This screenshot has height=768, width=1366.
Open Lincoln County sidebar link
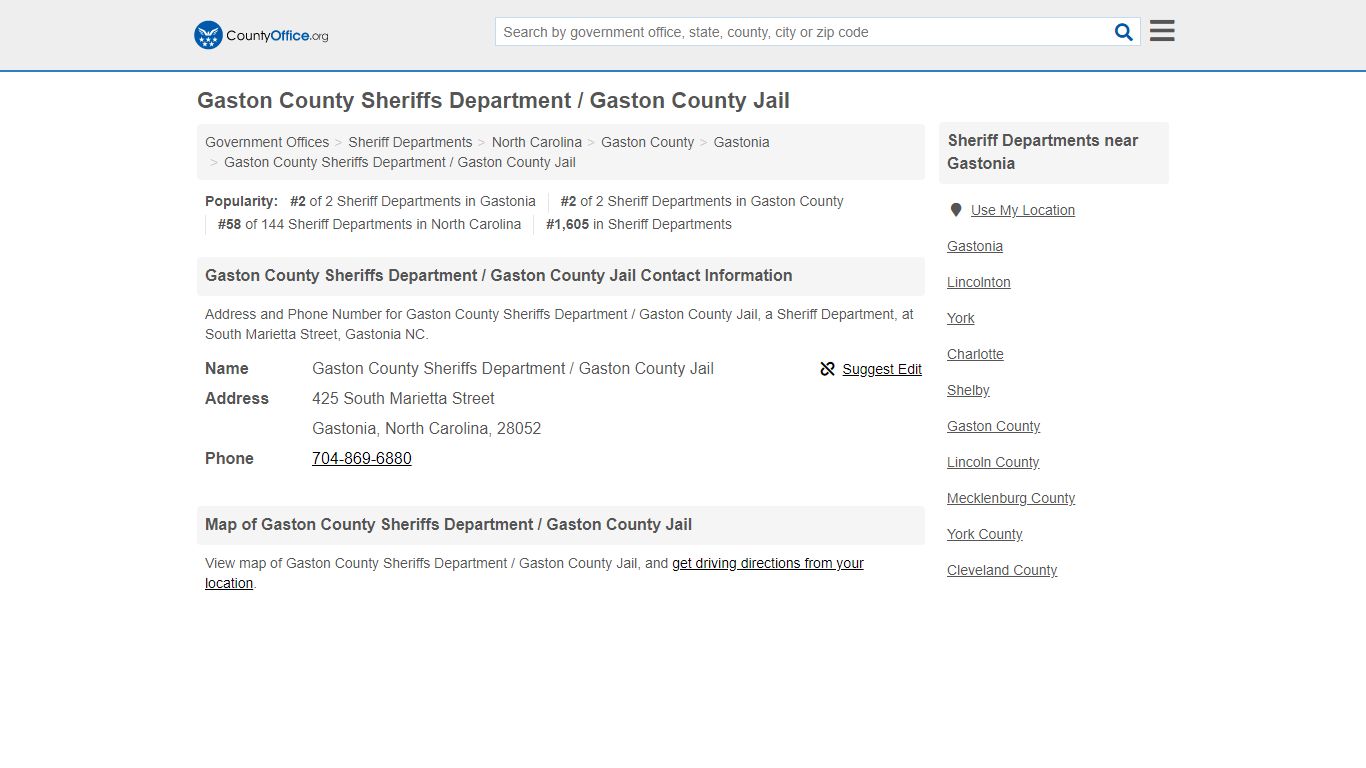pyautogui.click(x=993, y=462)
